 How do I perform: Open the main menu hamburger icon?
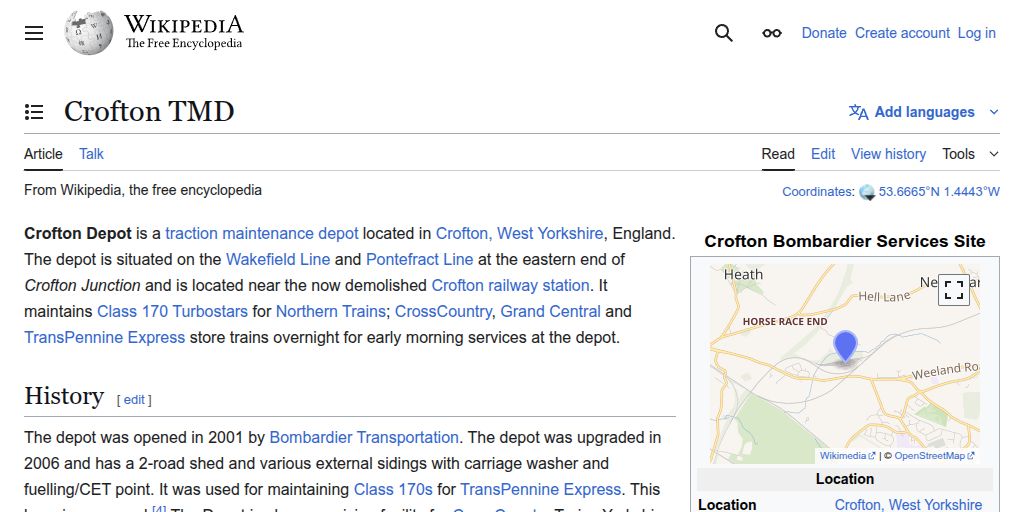(34, 33)
